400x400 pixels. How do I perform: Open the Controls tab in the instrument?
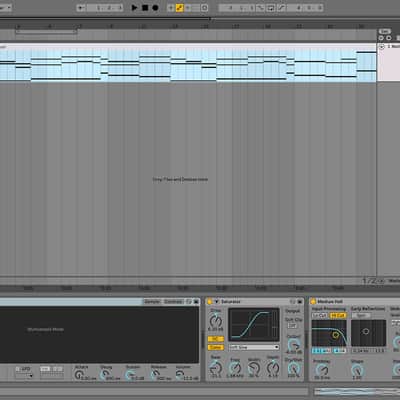173,302
